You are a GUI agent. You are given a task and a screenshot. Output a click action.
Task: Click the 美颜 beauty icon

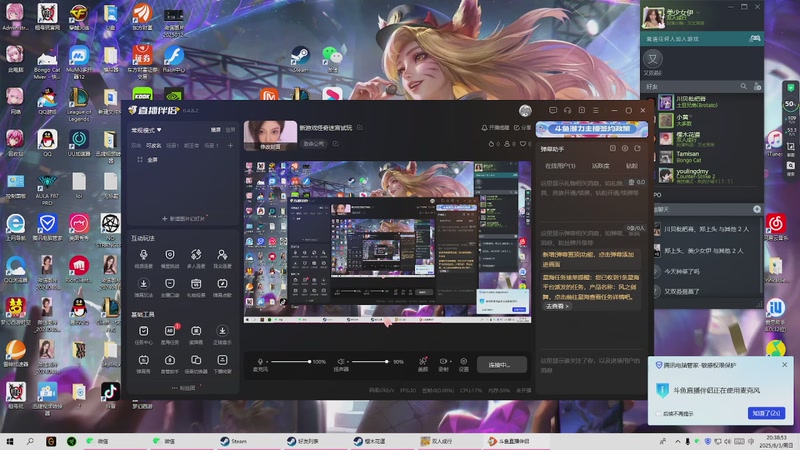click(x=423, y=364)
